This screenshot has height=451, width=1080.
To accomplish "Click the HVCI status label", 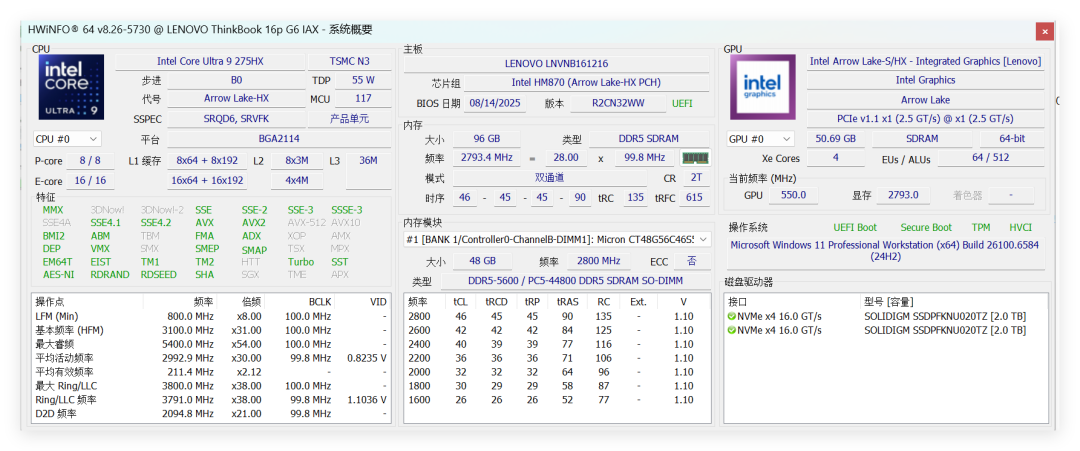I will 1020,228.
